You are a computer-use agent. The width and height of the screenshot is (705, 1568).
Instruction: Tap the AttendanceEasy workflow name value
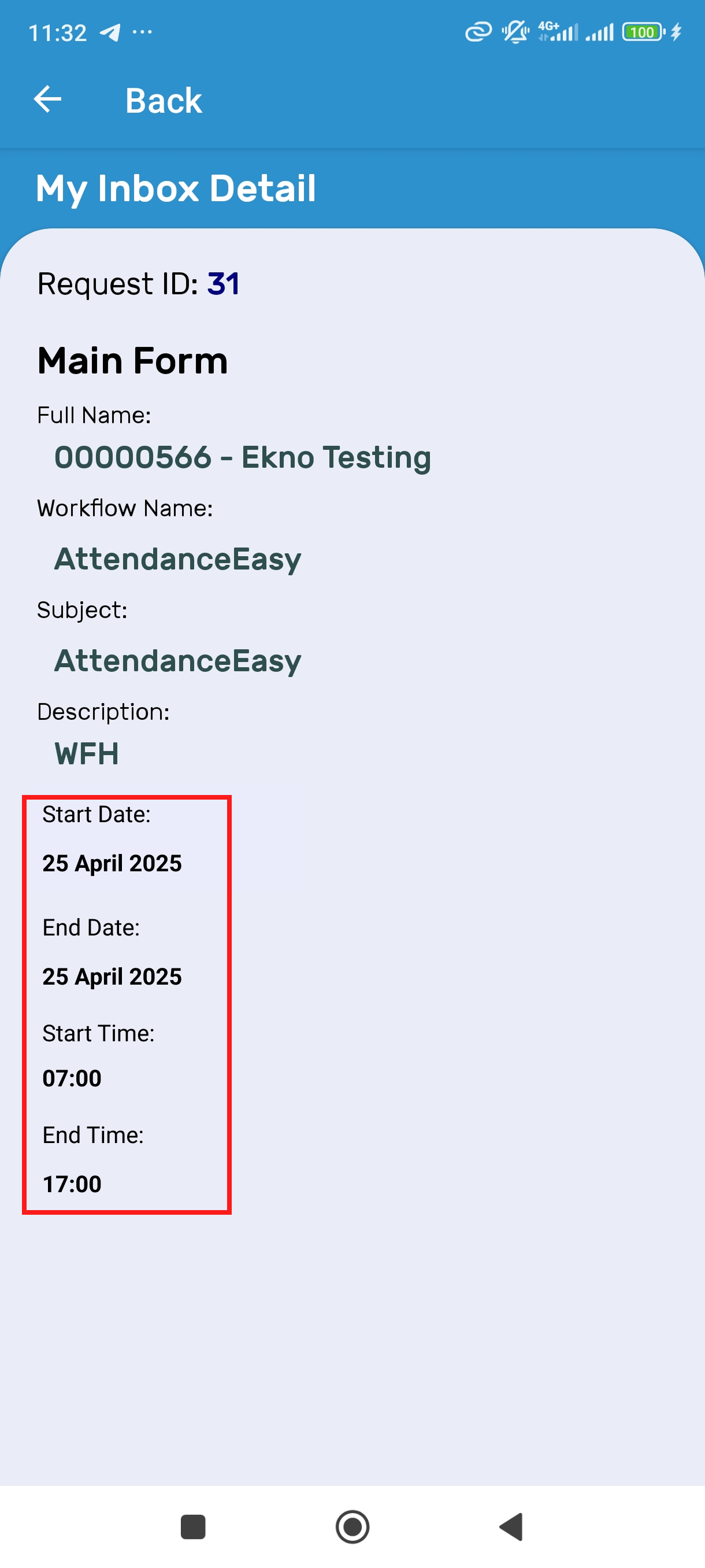click(177, 559)
